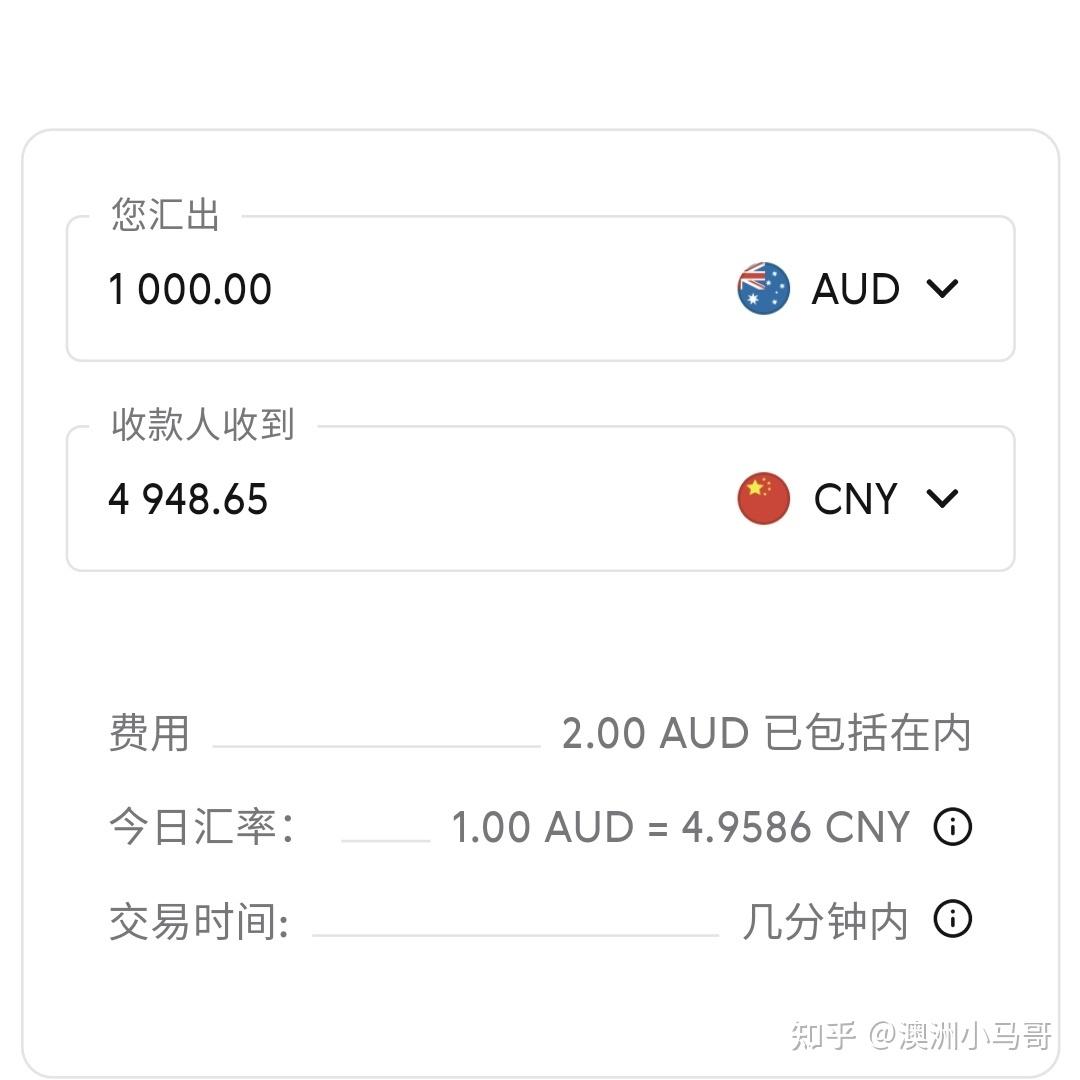Click the 4 948.65 recipient amount field
The width and height of the screenshot is (1080, 1080).
pos(300,498)
